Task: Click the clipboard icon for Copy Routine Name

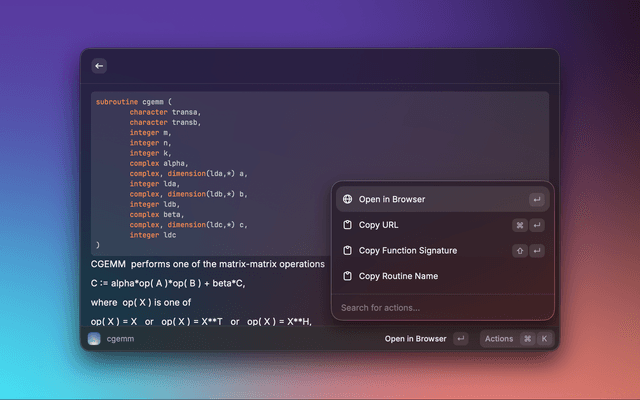Action: tap(347, 276)
